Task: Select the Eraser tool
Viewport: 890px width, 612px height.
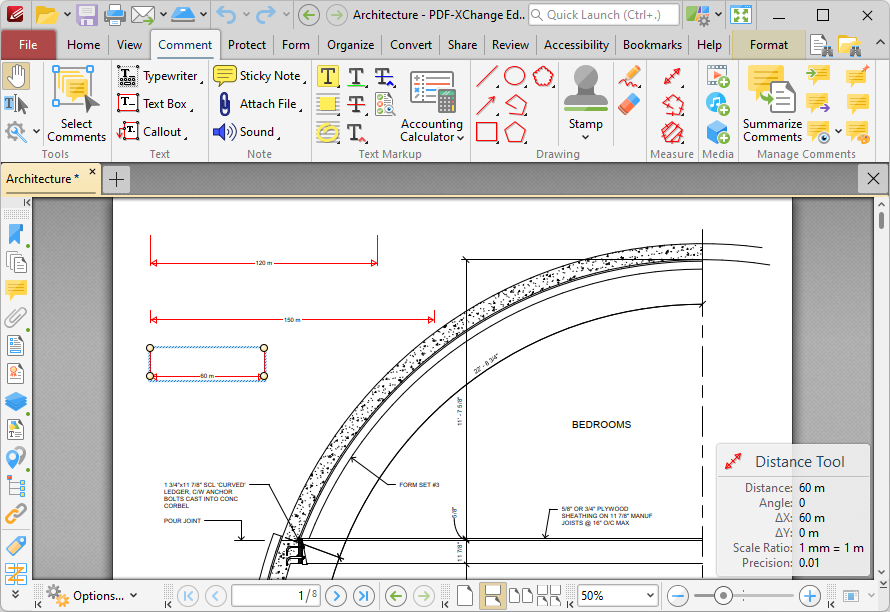Action: click(629, 104)
